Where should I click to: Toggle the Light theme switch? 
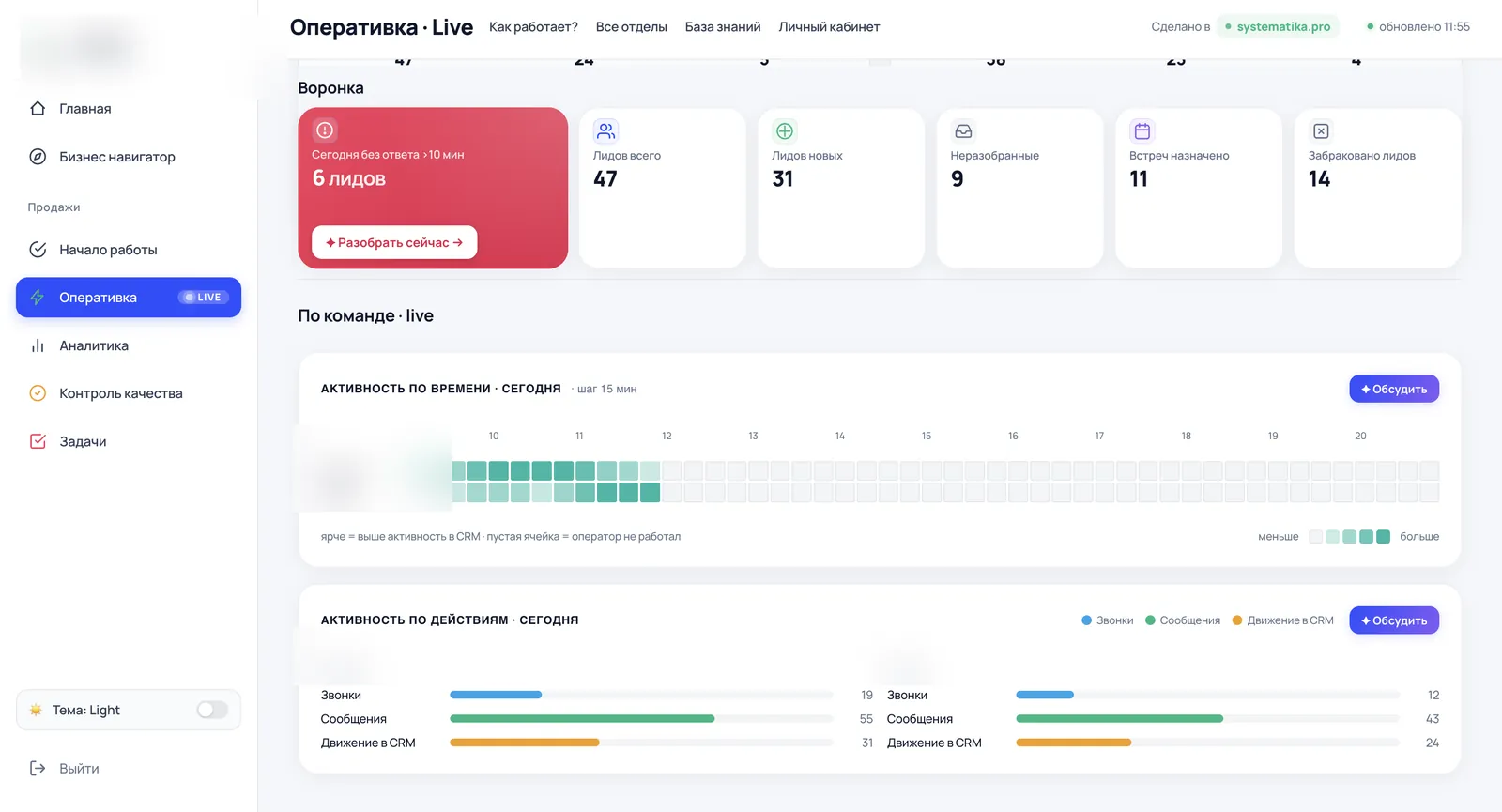(212, 710)
